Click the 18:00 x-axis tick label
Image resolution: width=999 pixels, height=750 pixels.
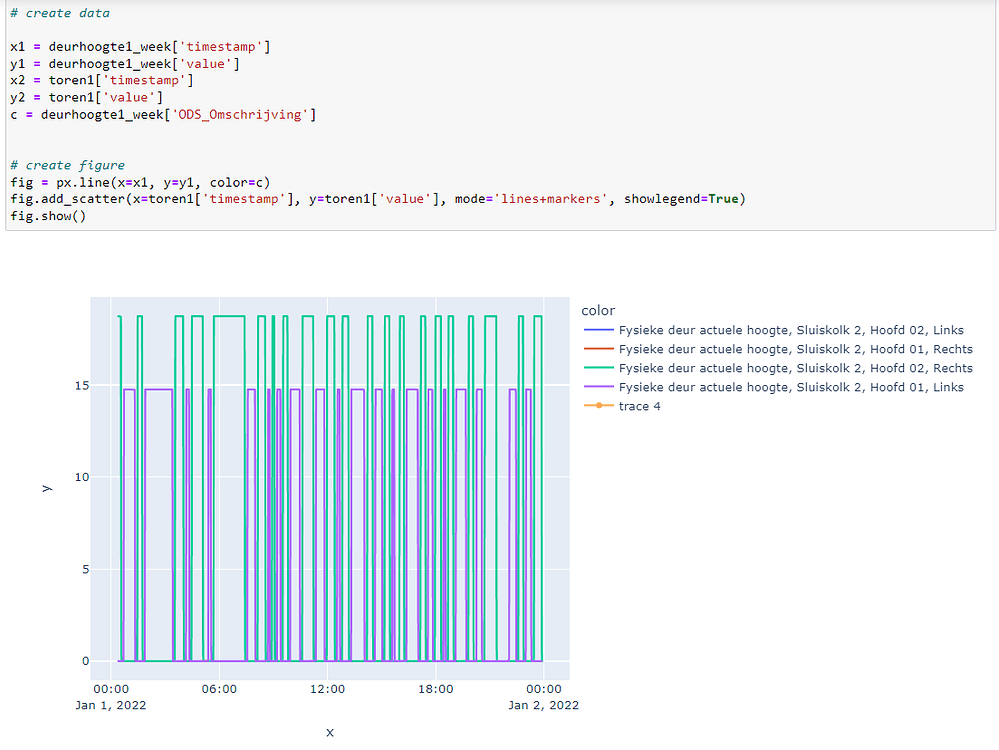[x=435, y=688]
